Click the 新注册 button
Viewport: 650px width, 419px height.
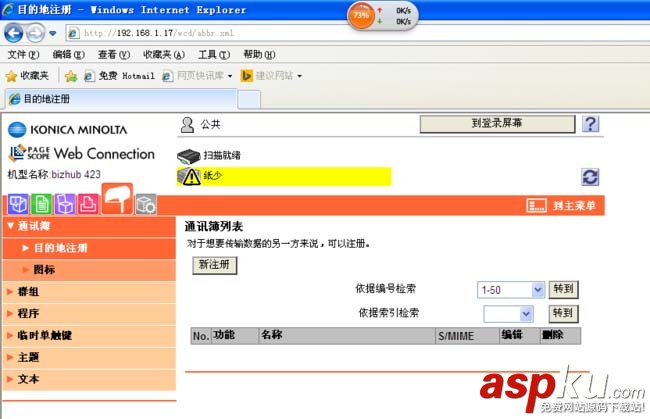click(x=214, y=265)
